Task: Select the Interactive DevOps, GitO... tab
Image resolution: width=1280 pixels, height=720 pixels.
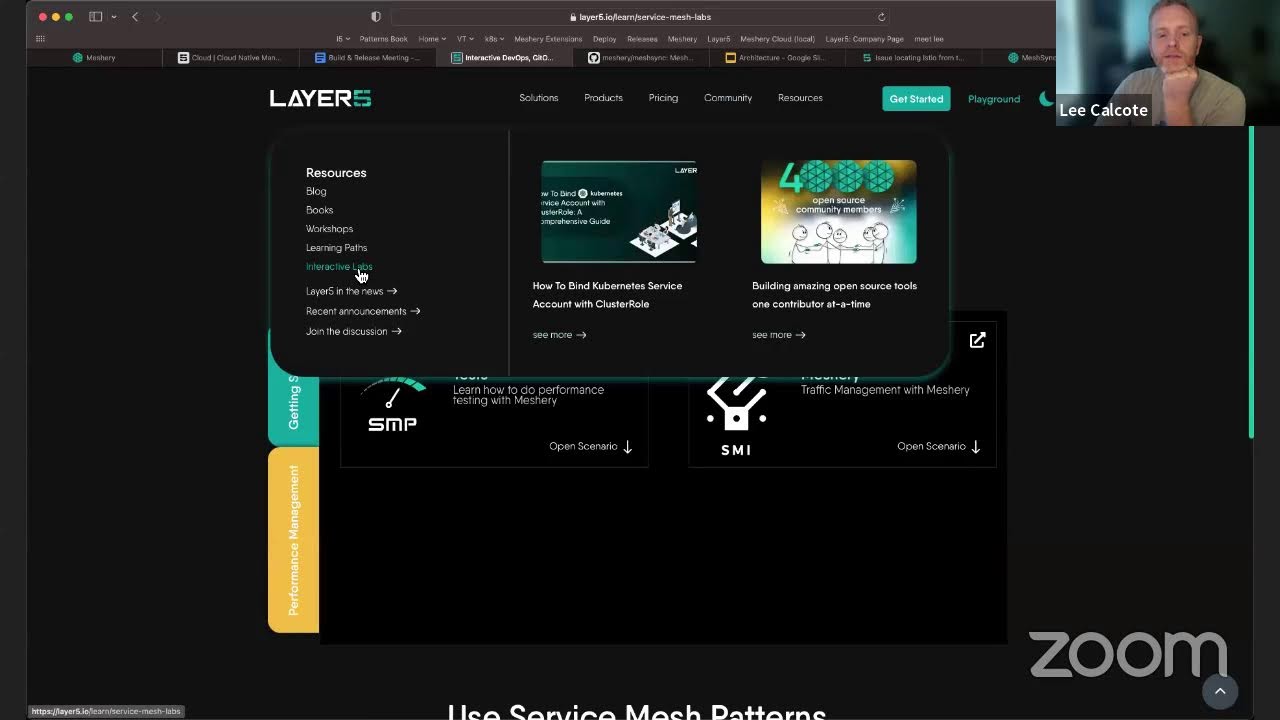Action: pyautogui.click(x=503, y=58)
